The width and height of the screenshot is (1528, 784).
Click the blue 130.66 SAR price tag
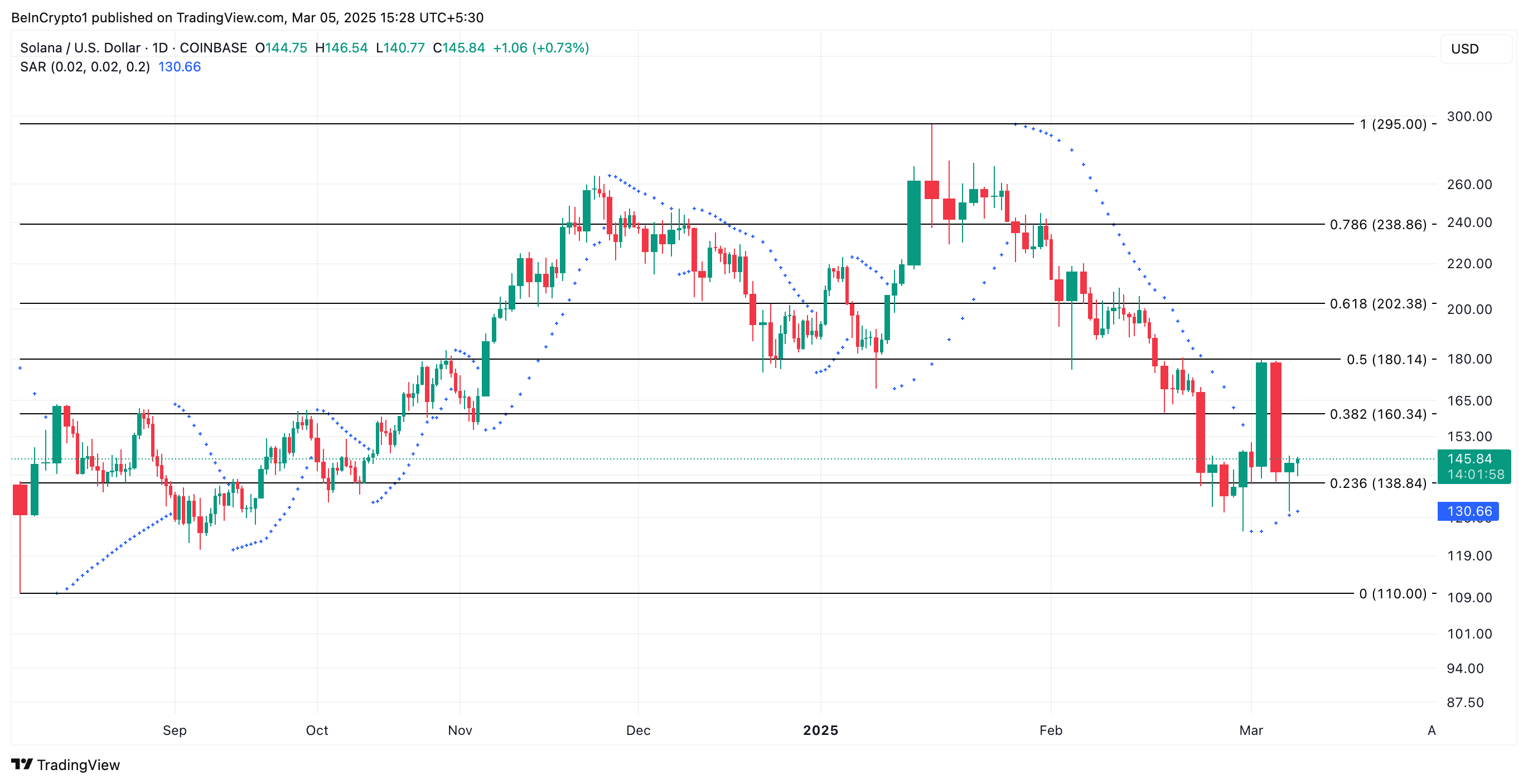[x=1468, y=511]
